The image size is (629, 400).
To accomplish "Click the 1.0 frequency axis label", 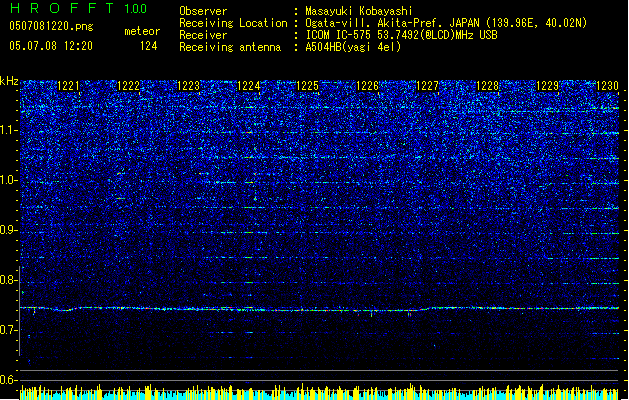I will [9, 180].
